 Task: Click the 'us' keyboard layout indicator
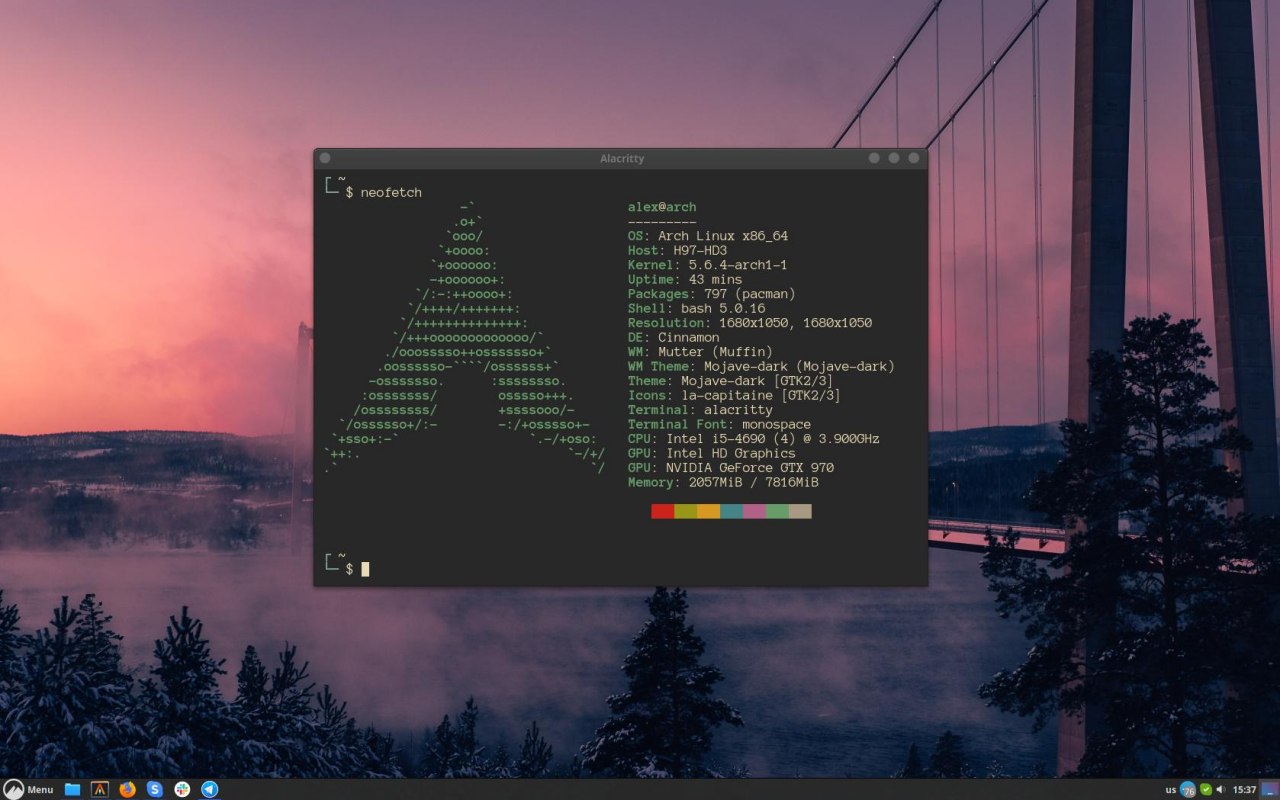tap(1170, 790)
